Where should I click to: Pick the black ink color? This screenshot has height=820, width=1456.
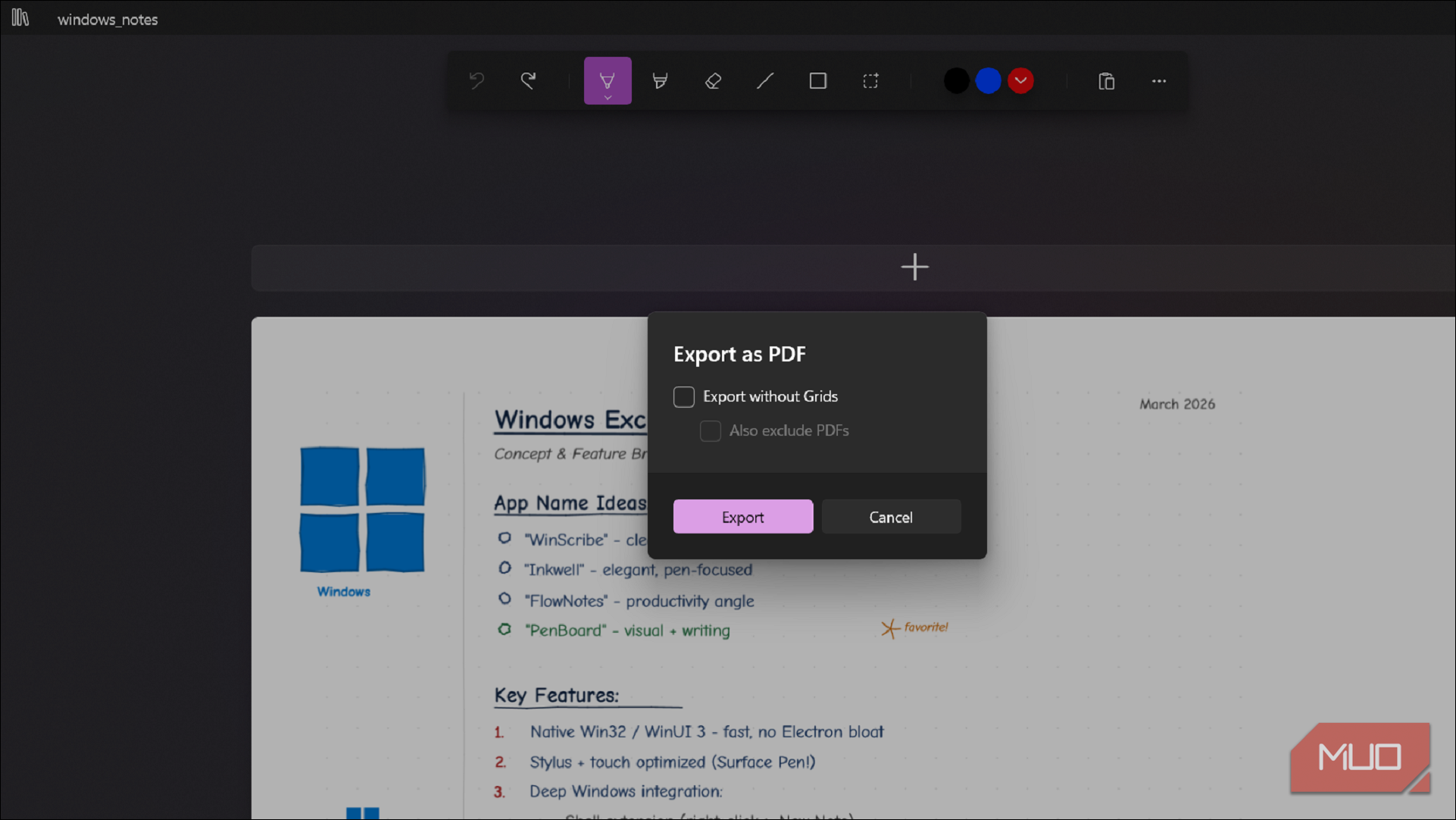point(957,80)
